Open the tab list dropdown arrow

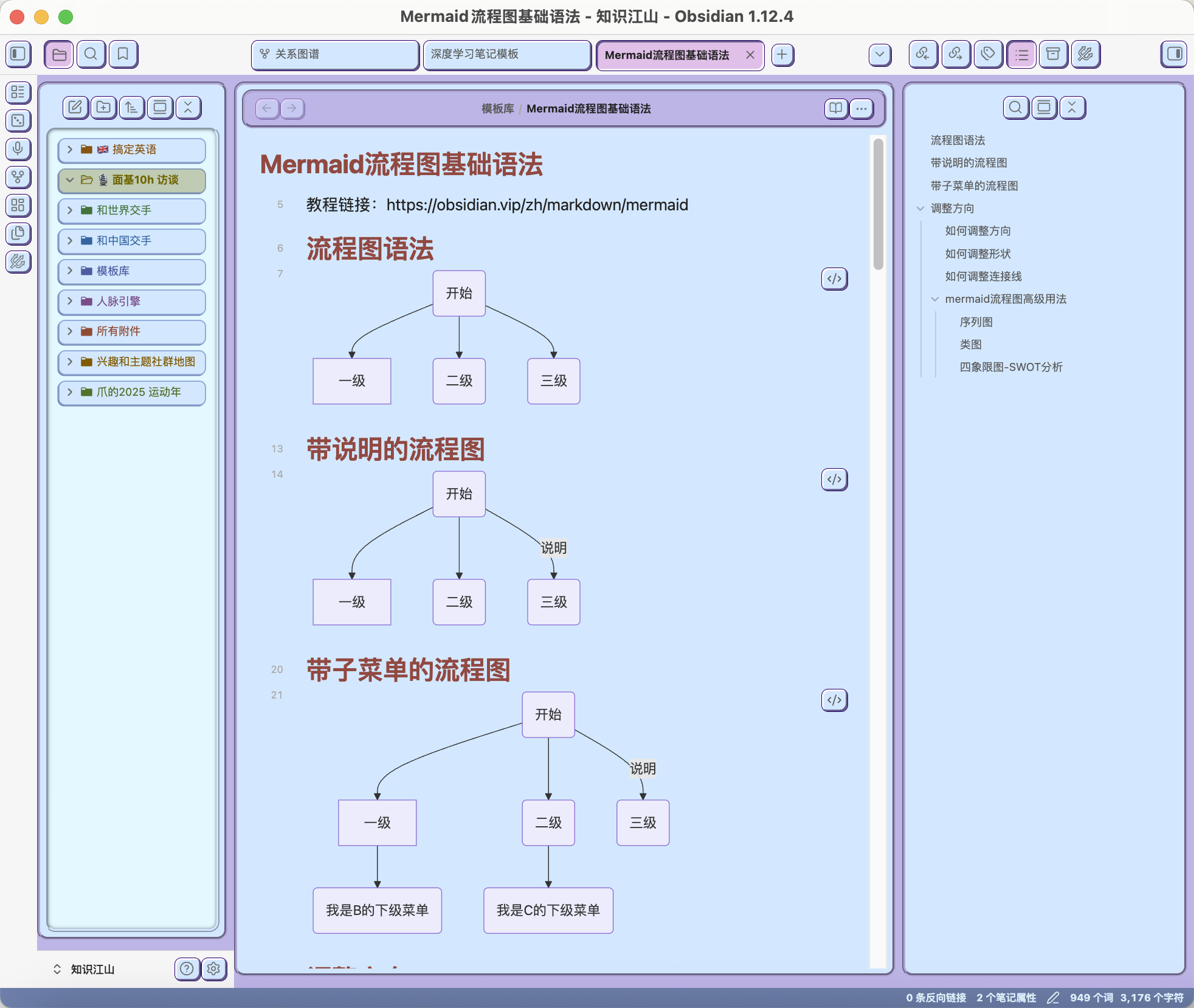point(880,54)
